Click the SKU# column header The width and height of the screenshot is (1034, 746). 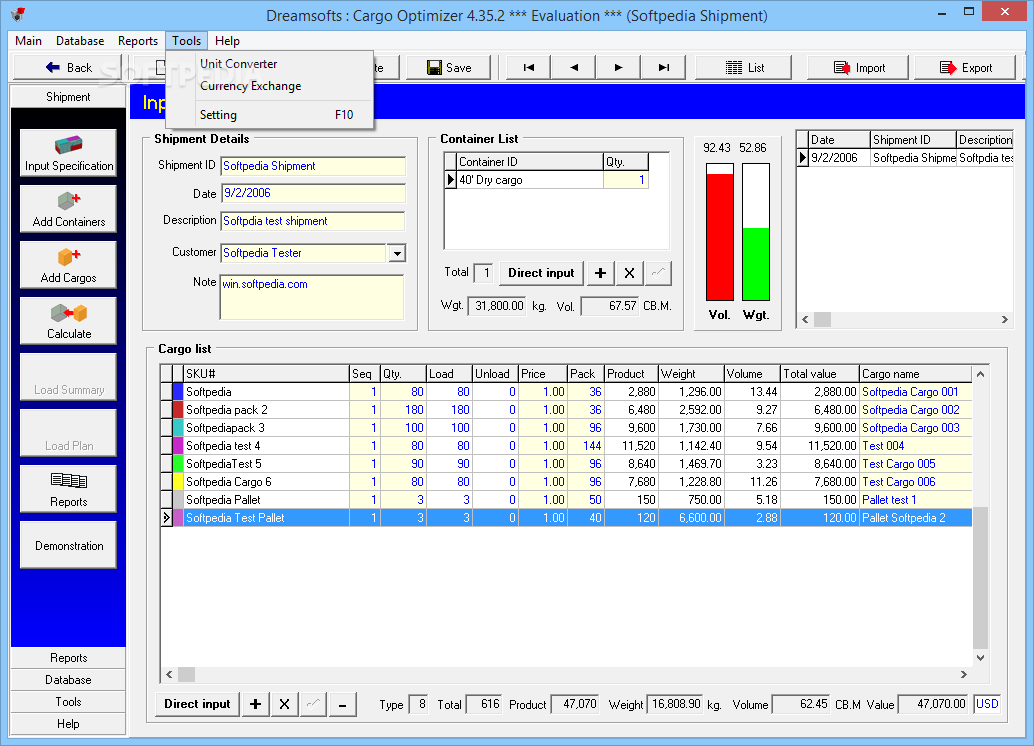pos(266,374)
